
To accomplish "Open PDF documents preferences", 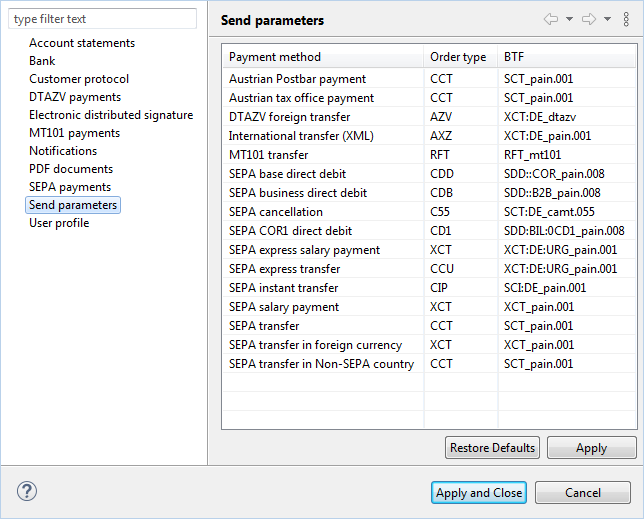I will [71, 169].
